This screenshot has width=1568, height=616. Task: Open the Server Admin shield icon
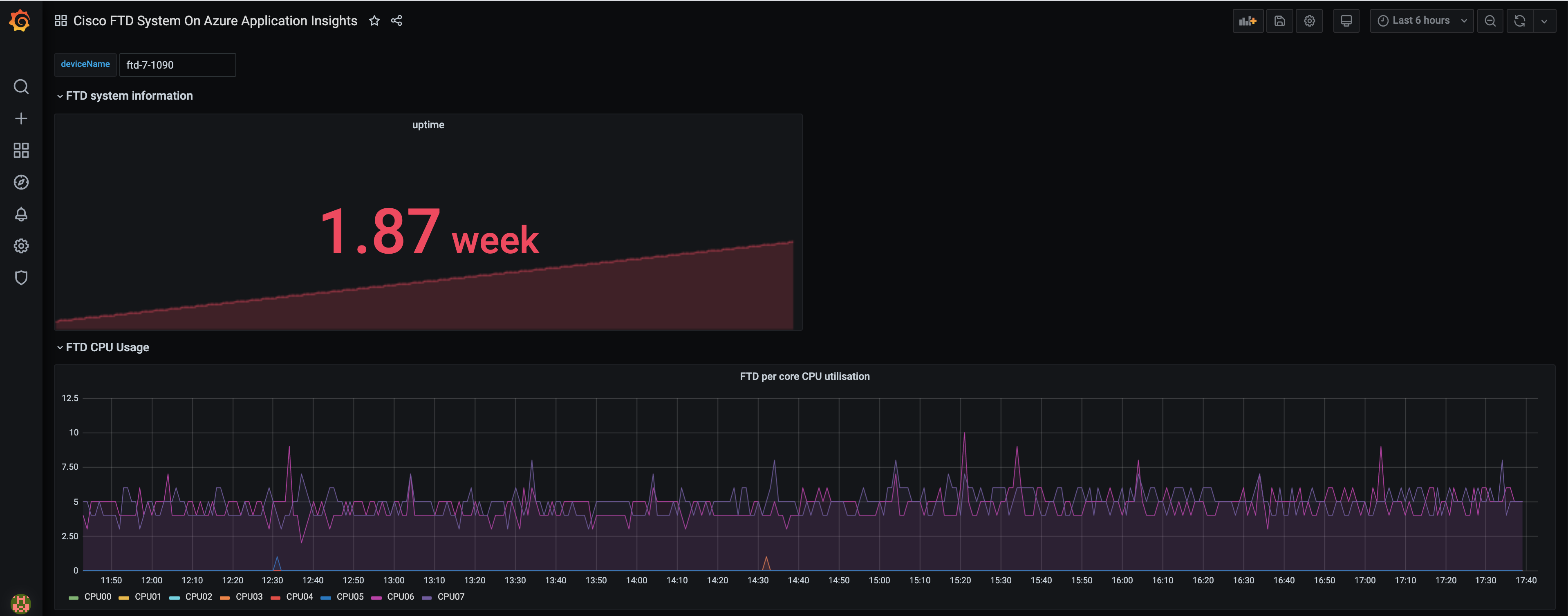tap(21, 278)
